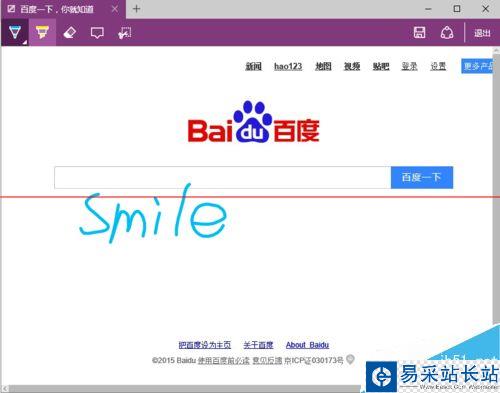Click the 百度一下 search button

(x=422, y=177)
